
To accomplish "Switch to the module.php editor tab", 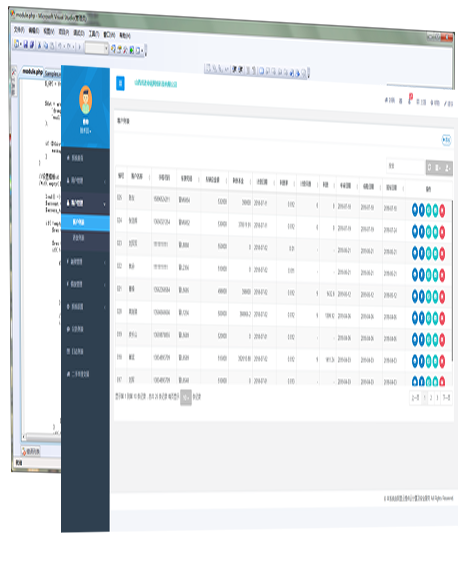I will point(32,72).
